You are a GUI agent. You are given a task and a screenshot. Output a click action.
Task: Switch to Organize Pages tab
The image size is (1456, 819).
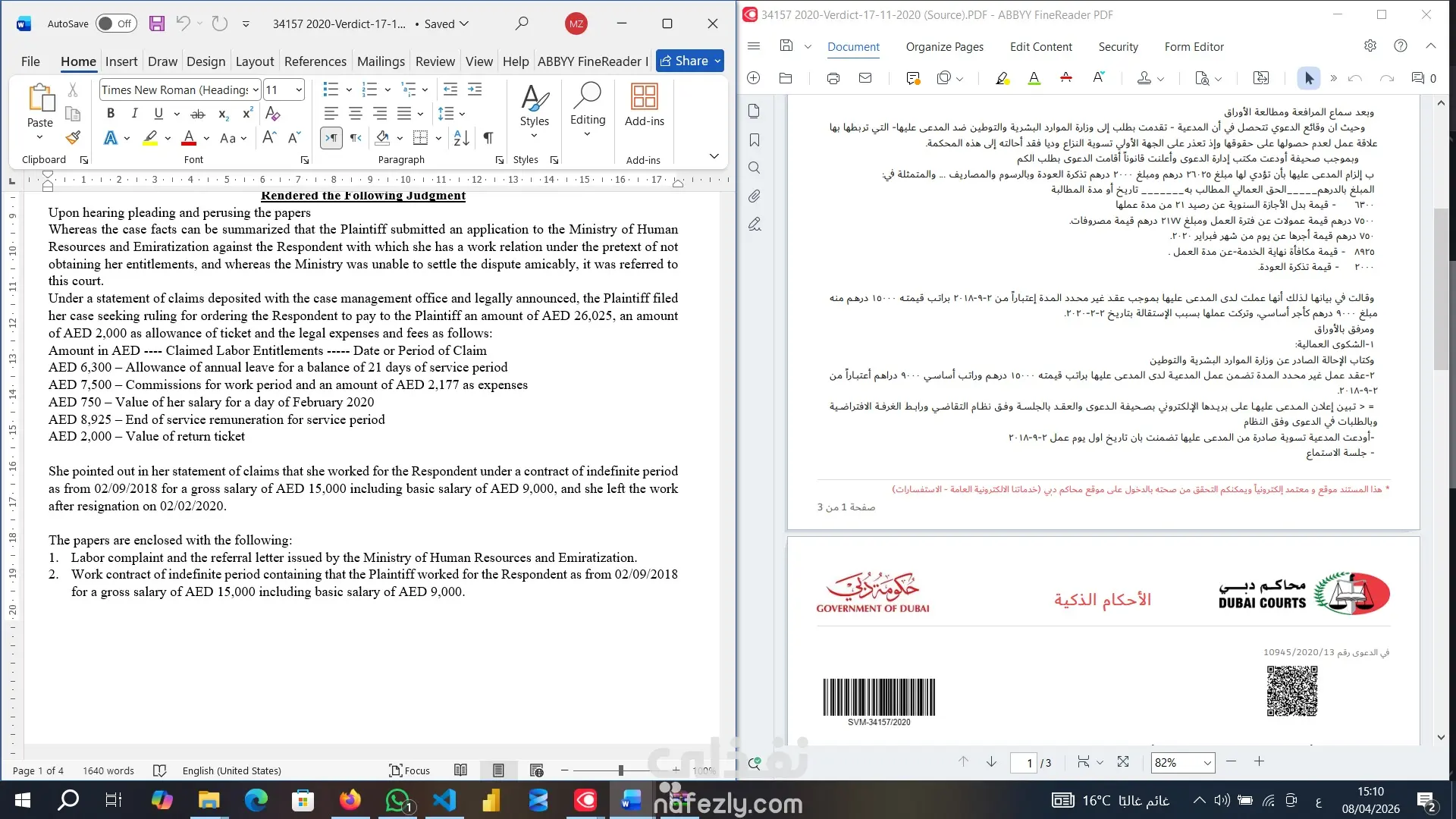point(944,47)
